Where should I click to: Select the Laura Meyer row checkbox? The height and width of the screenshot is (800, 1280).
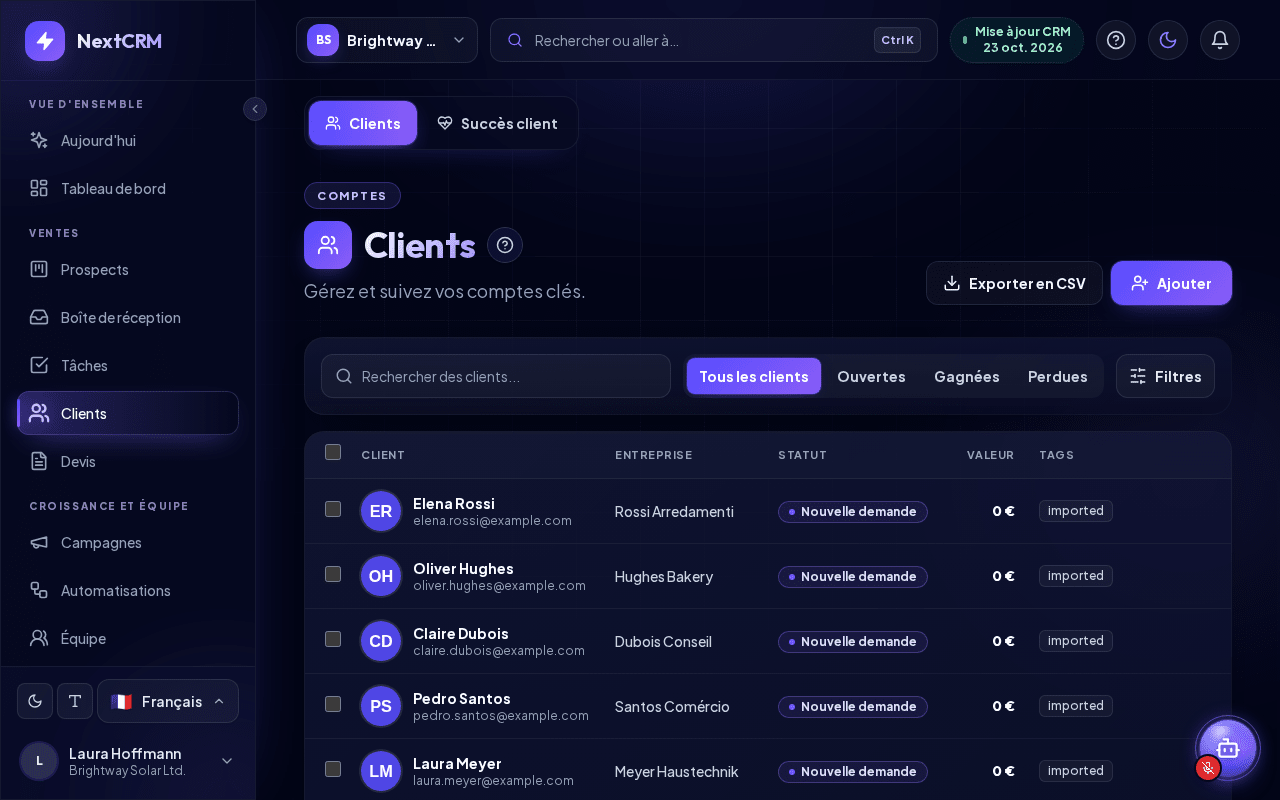point(333,769)
